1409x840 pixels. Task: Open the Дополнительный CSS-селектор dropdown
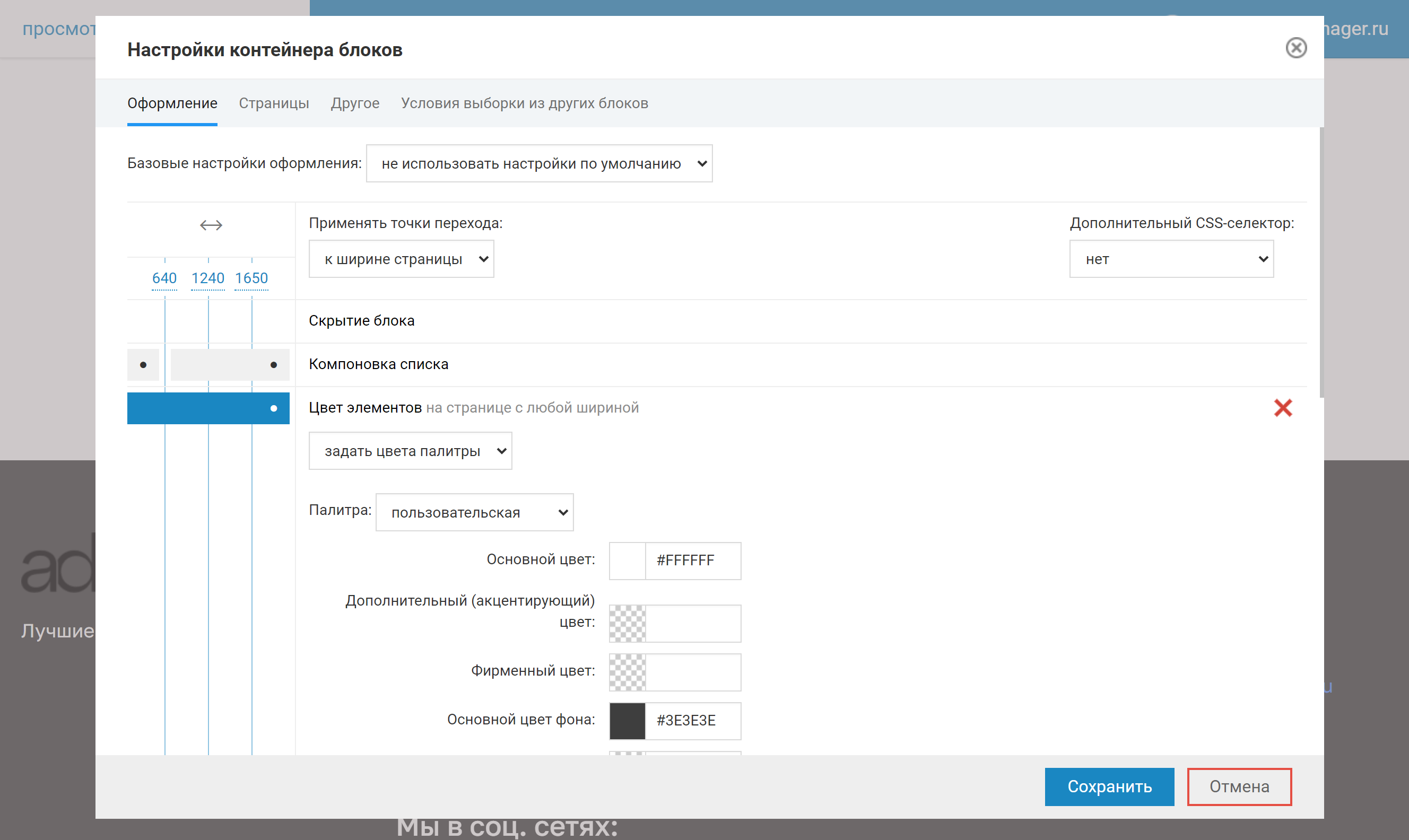(x=1171, y=259)
